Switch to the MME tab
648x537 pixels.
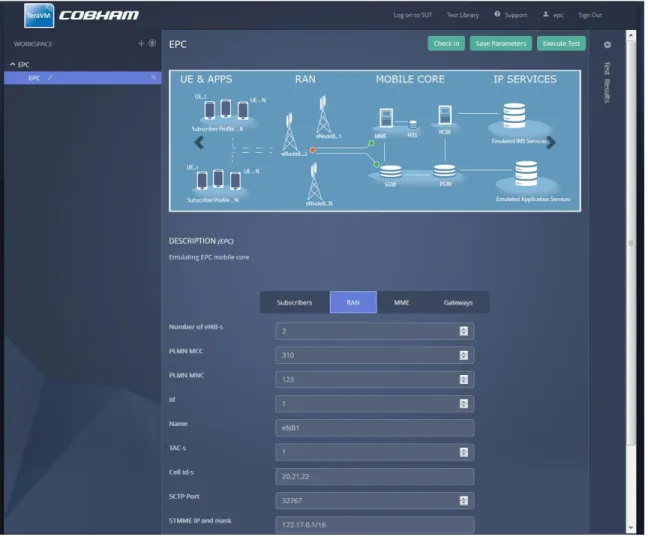401,303
